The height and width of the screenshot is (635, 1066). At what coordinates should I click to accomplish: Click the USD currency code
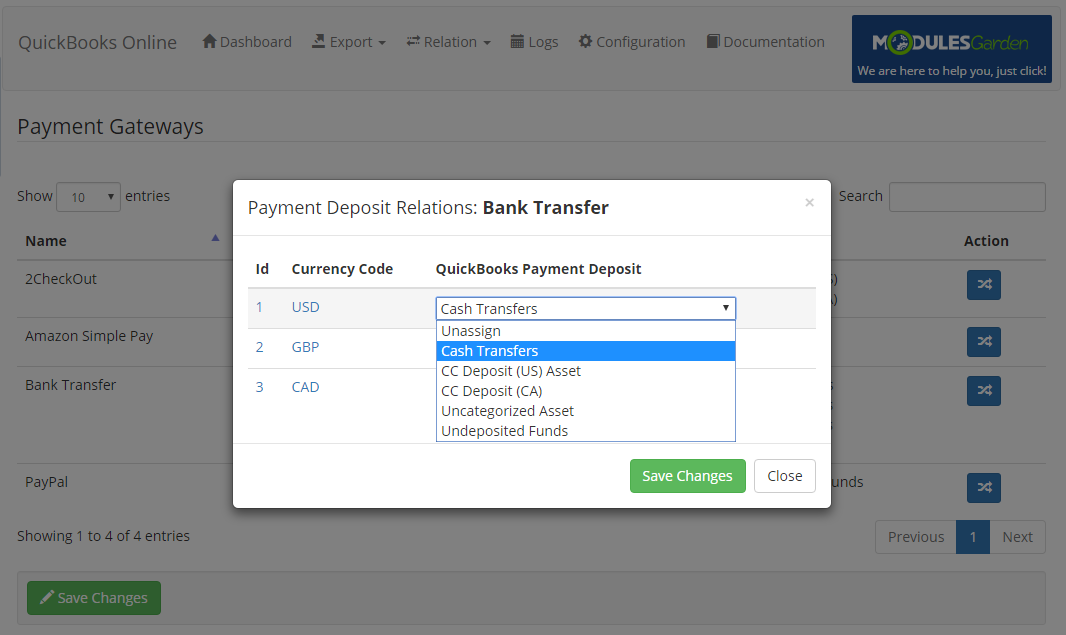(x=305, y=307)
